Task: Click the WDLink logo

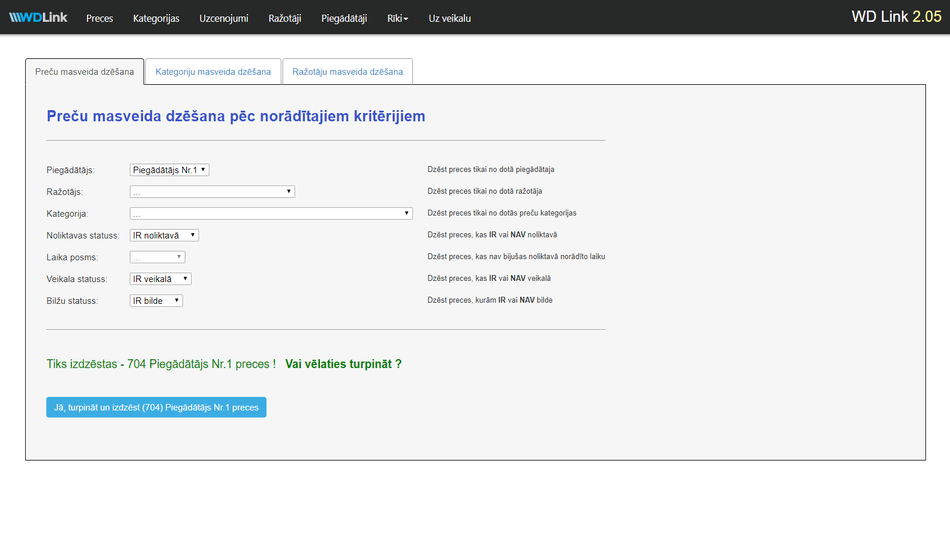Action: click(38, 18)
